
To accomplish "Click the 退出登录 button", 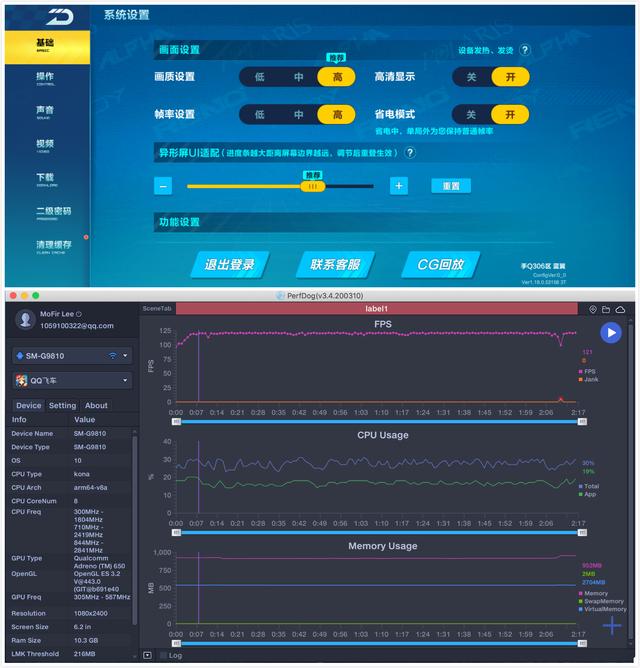I will (230, 265).
